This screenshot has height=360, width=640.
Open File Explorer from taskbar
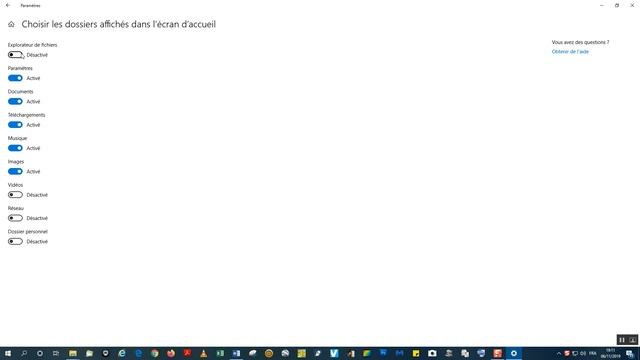[x=73, y=353]
